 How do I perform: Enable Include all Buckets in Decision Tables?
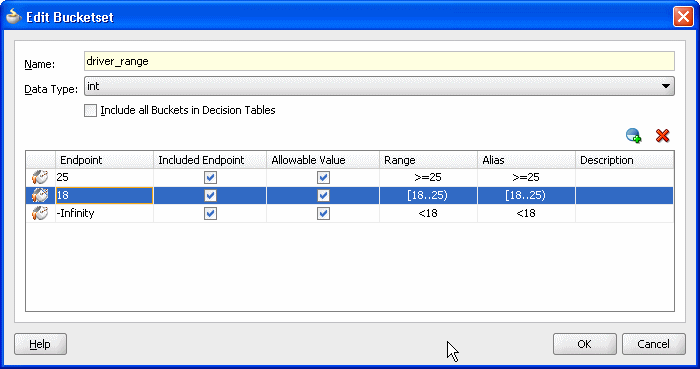click(x=91, y=110)
